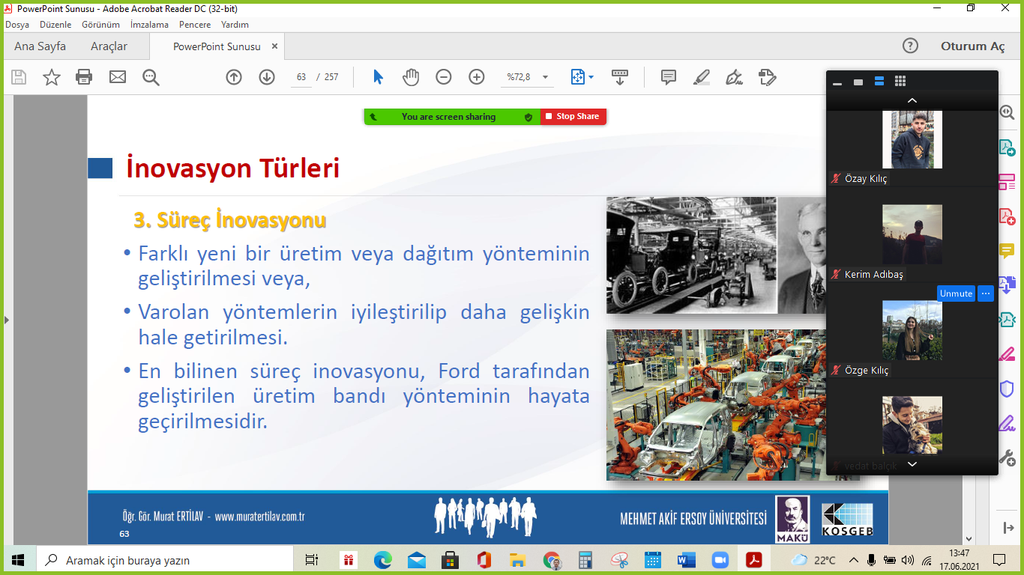Activate the hand pan tool

411,77
